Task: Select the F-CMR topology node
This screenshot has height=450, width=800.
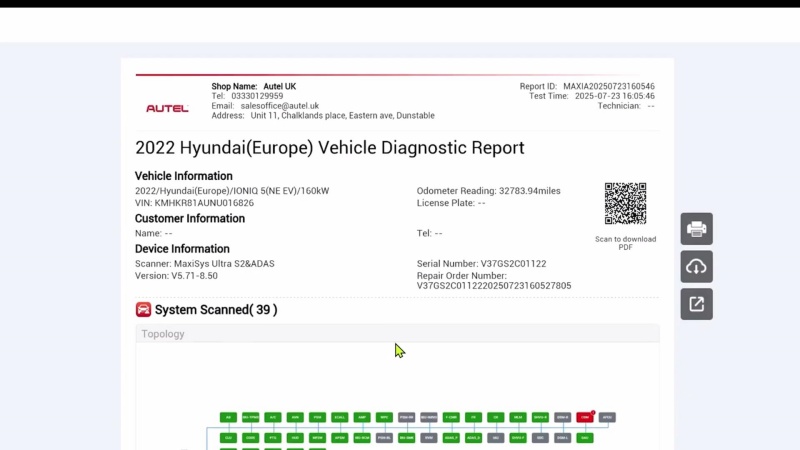Action: (451, 417)
